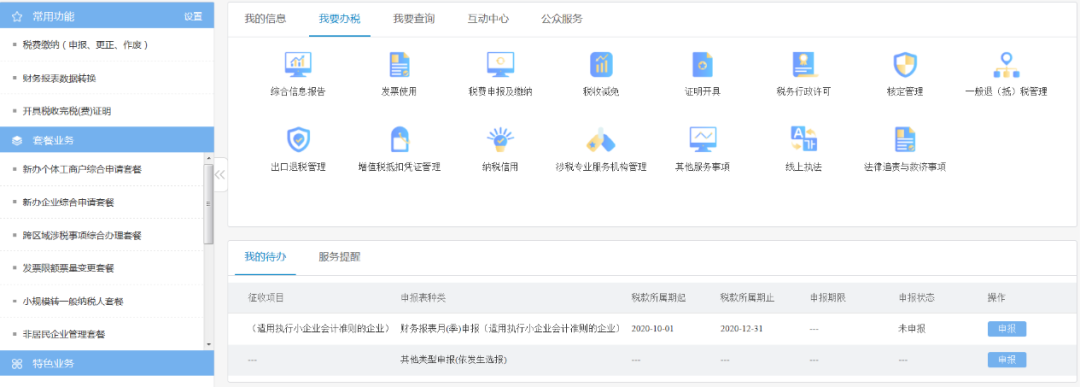Screen dimensions: 1080x387
Task: Click 申报期限 column header
Action: [x=828, y=297]
